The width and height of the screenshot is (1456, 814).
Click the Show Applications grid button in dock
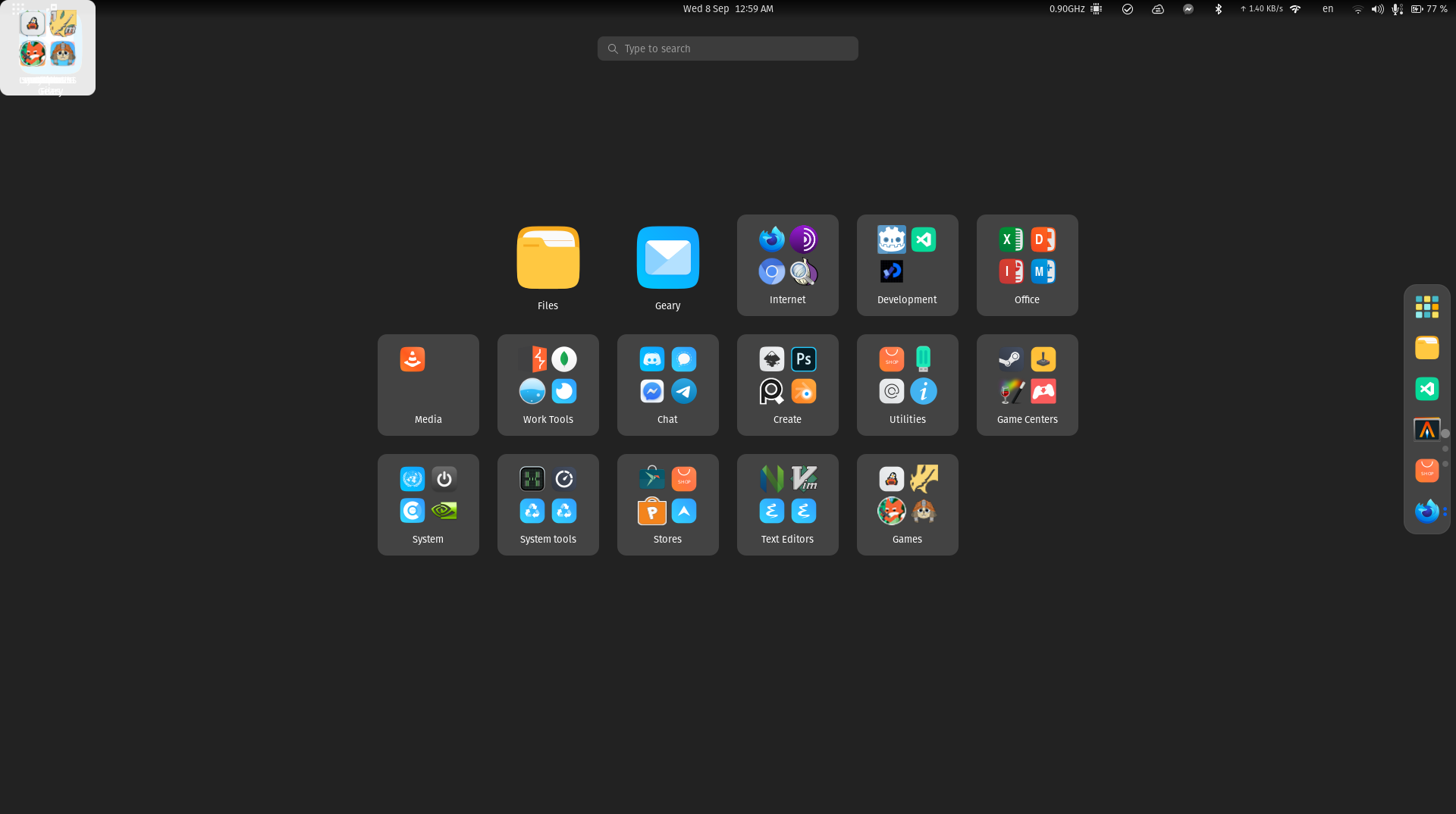tap(1427, 306)
